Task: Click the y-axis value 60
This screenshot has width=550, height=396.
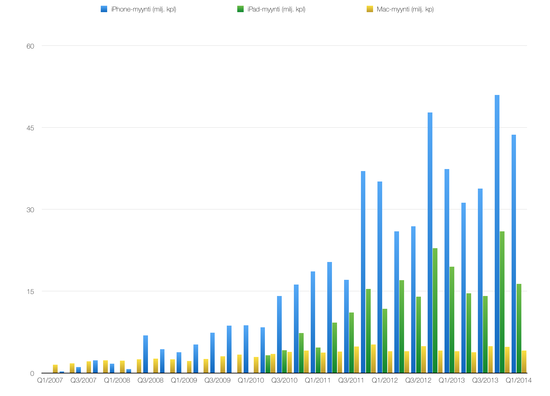Action: [30, 46]
